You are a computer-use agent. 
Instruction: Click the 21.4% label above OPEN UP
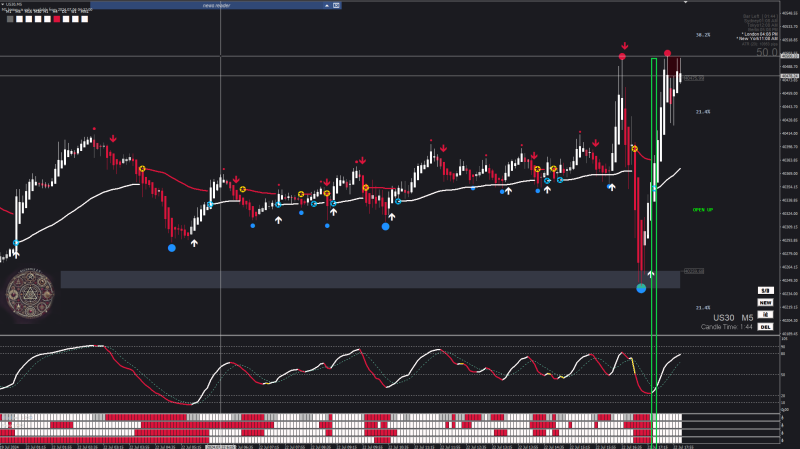(x=703, y=112)
